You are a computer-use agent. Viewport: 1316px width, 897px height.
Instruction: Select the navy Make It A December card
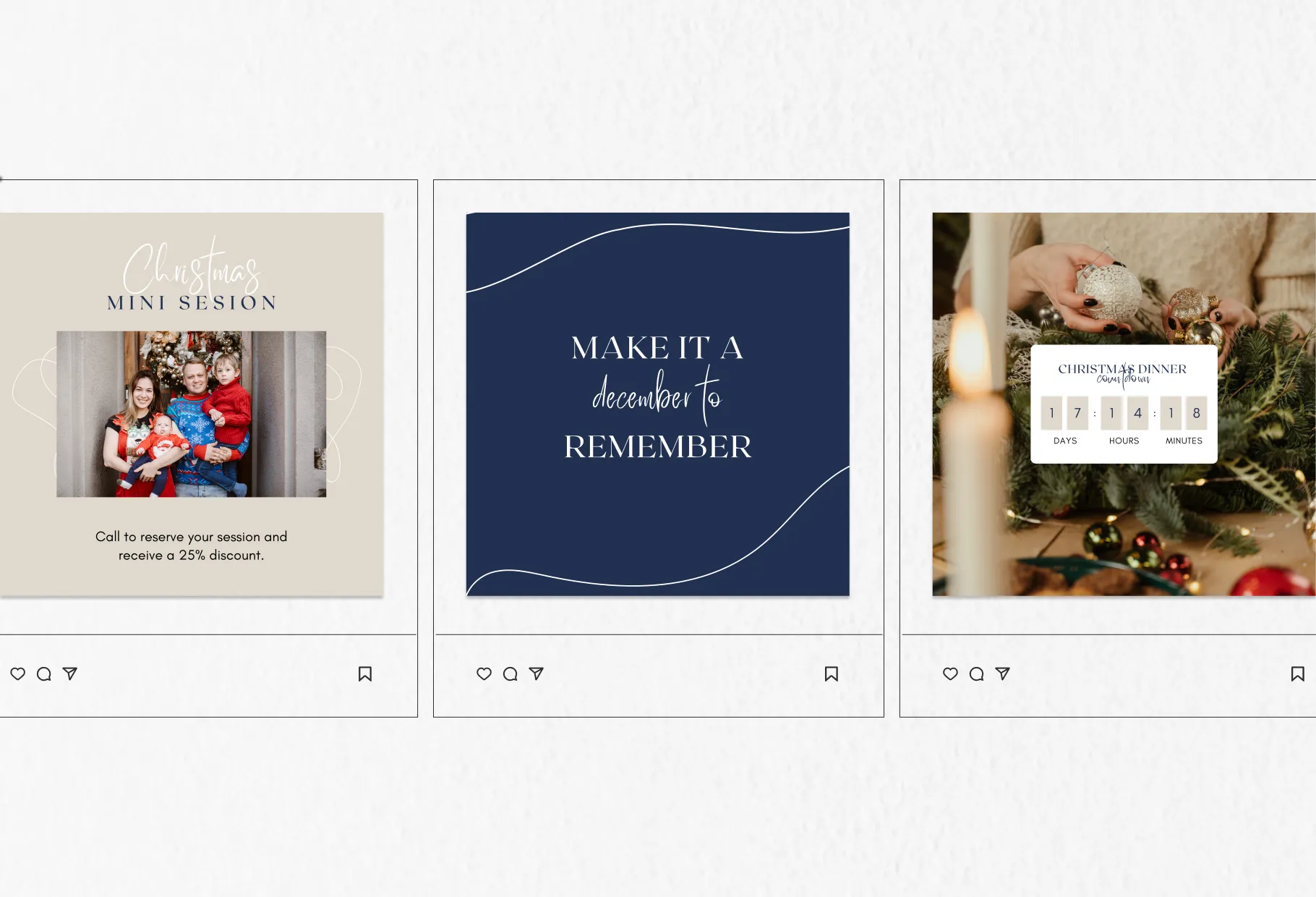click(658, 404)
